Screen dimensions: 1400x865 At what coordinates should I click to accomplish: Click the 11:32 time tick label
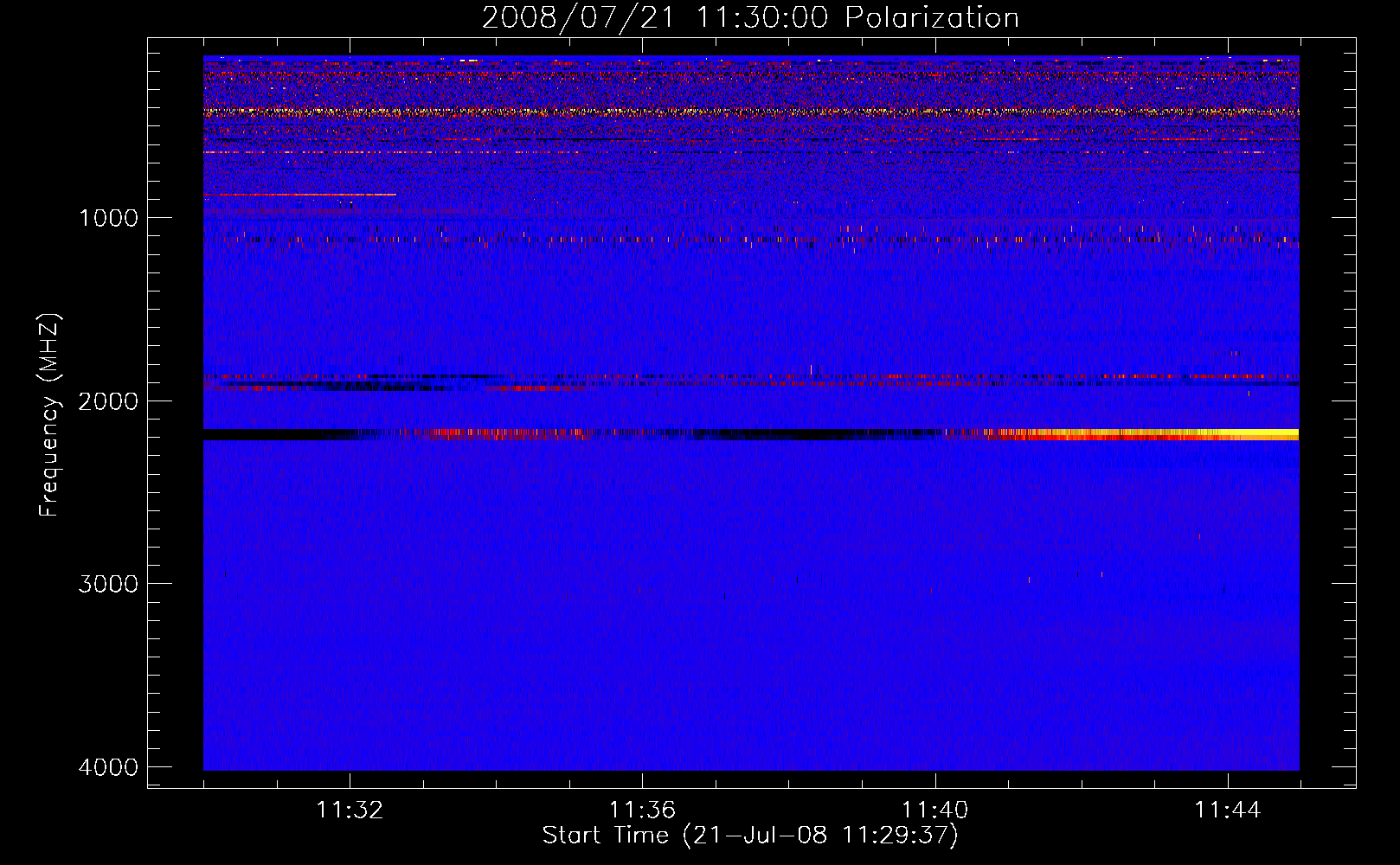click(350, 811)
